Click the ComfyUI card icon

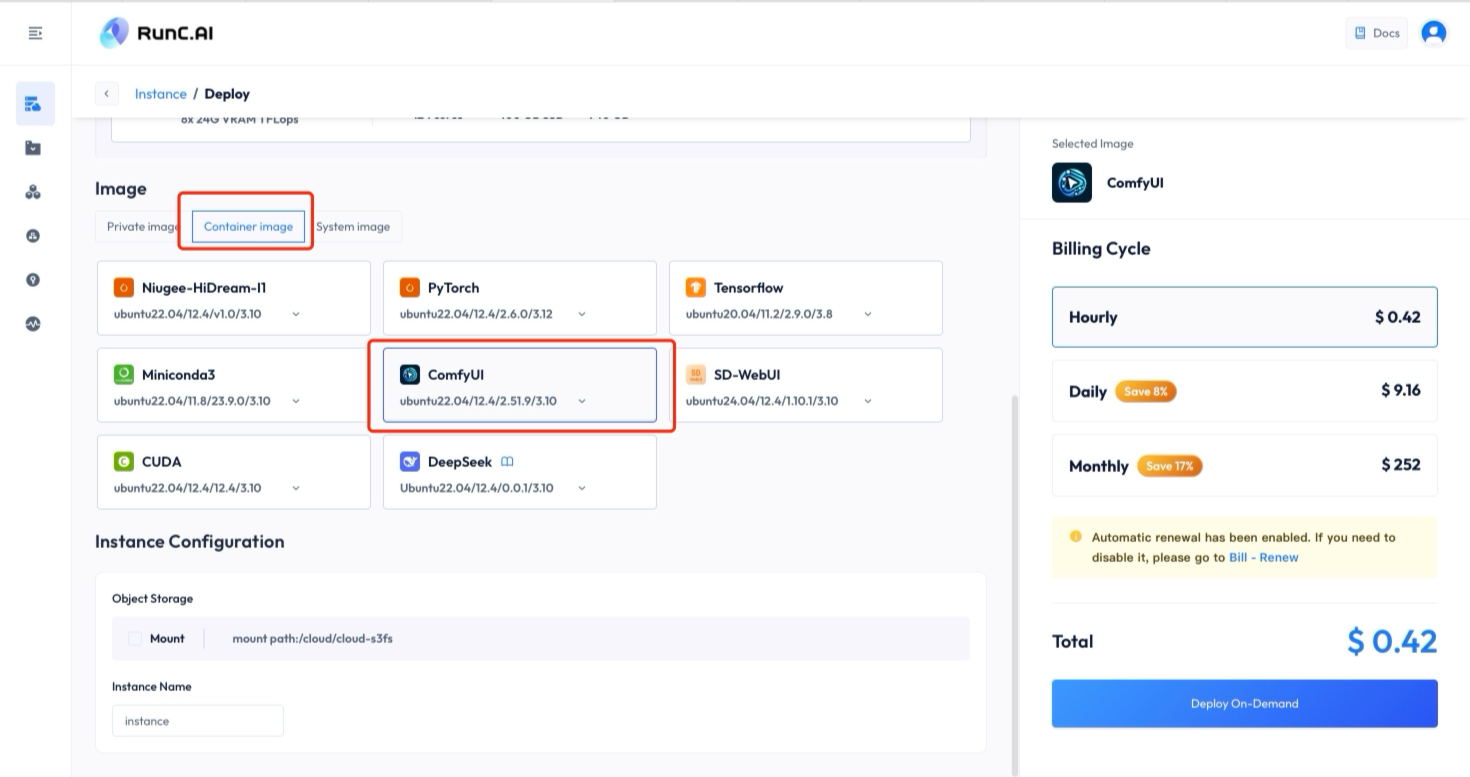click(x=409, y=375)
